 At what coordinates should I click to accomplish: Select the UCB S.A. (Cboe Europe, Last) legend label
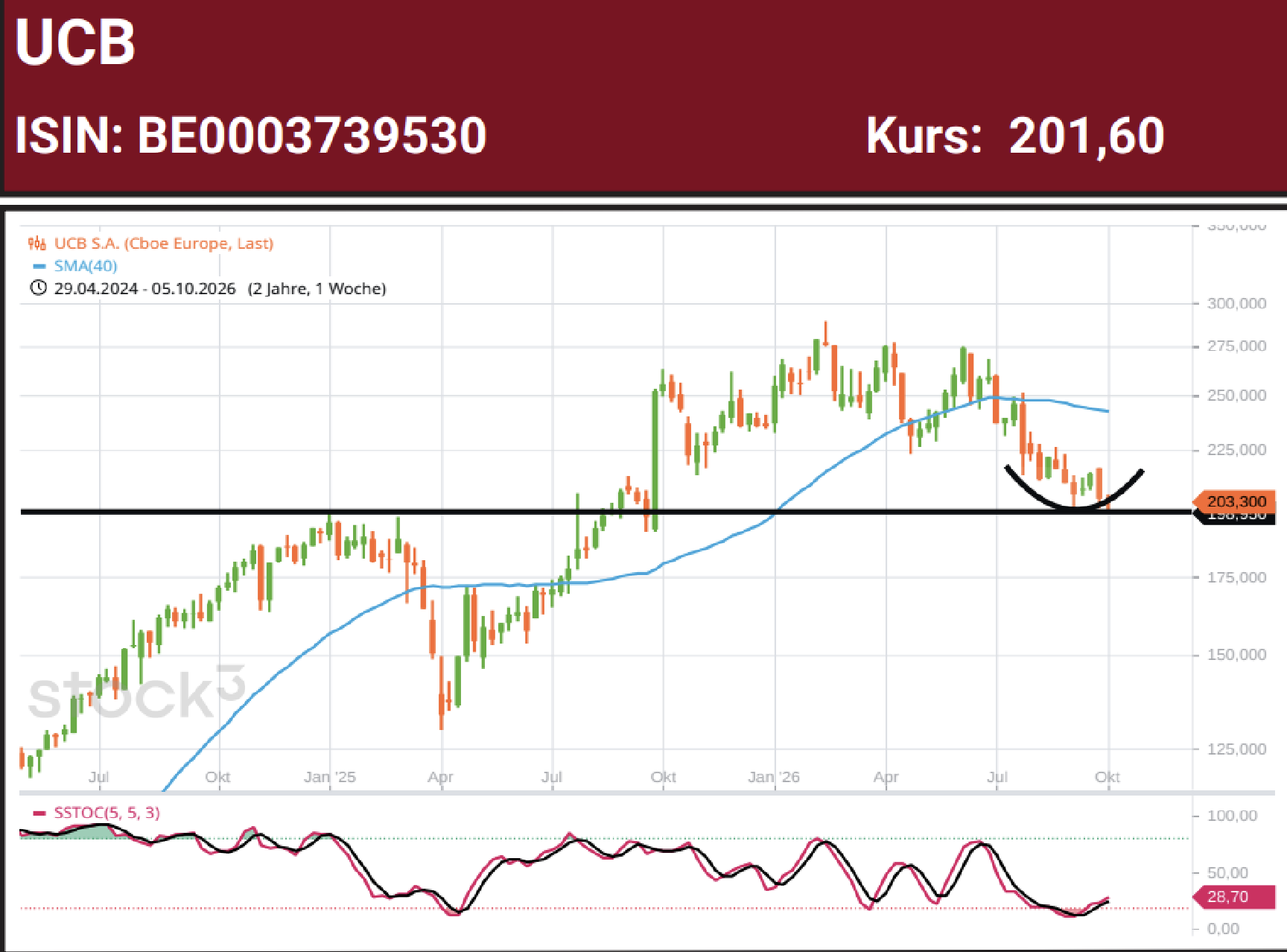[x=164, y=244]
